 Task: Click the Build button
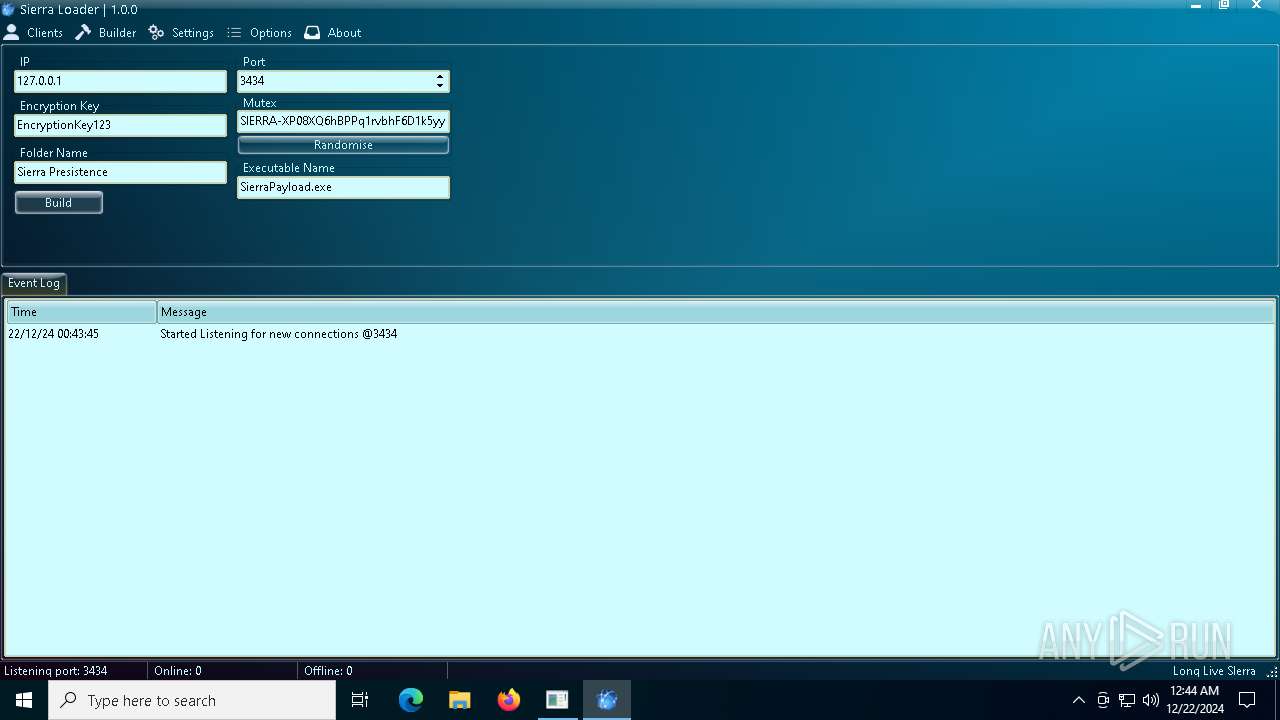click(58, 203)
